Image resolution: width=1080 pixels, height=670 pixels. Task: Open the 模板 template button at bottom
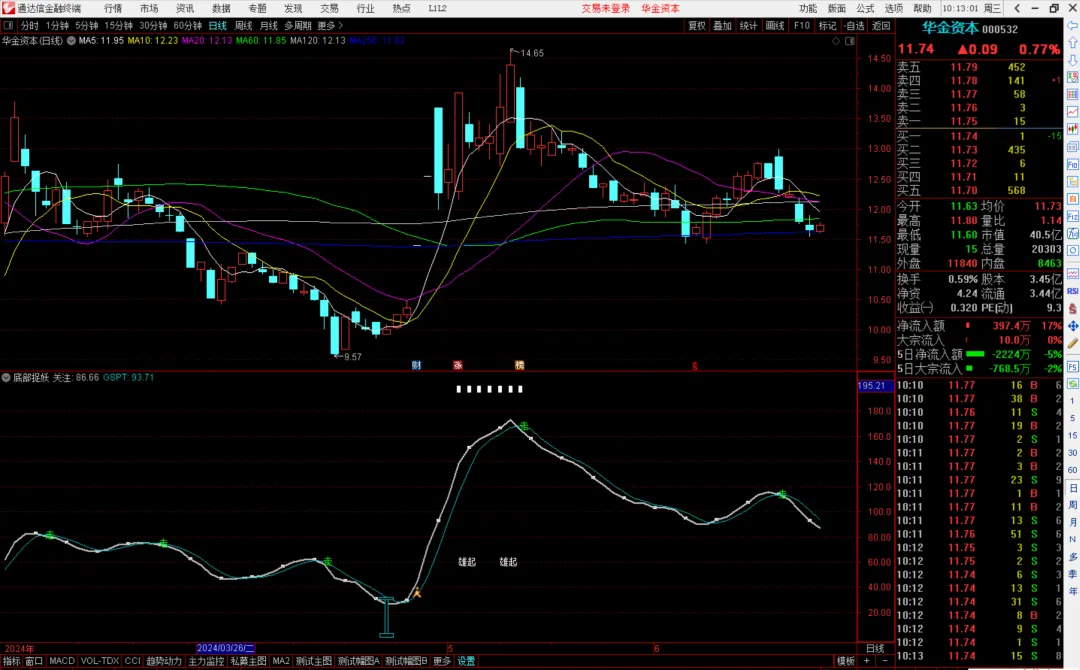point(846,661)
